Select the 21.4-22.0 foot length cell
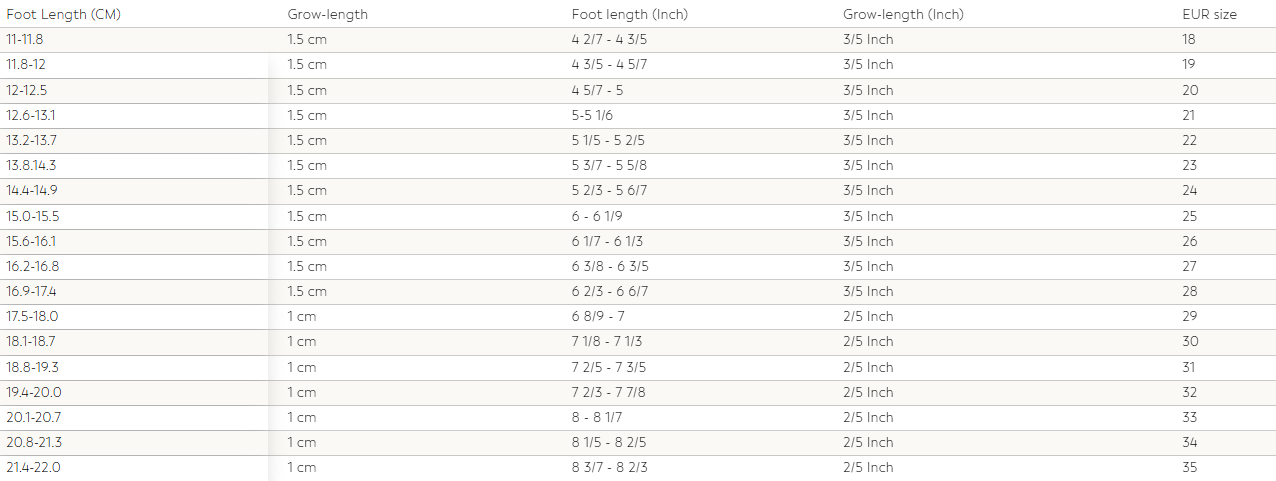Viewport: 1276px width, 481px height. (x=34, y=467)
